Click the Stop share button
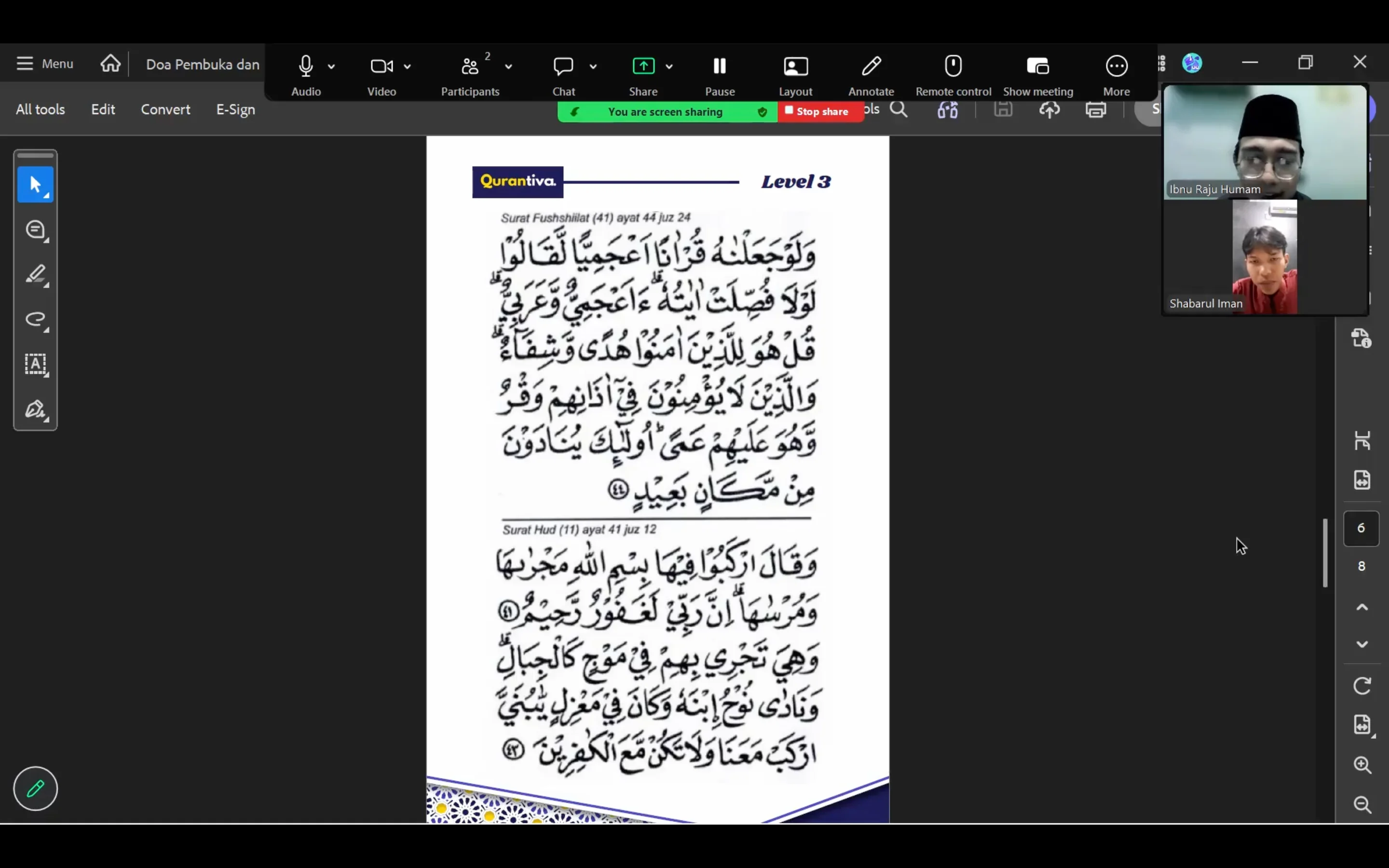Image resolution: width=1389 pixels, height=868 pixels. 820,111
